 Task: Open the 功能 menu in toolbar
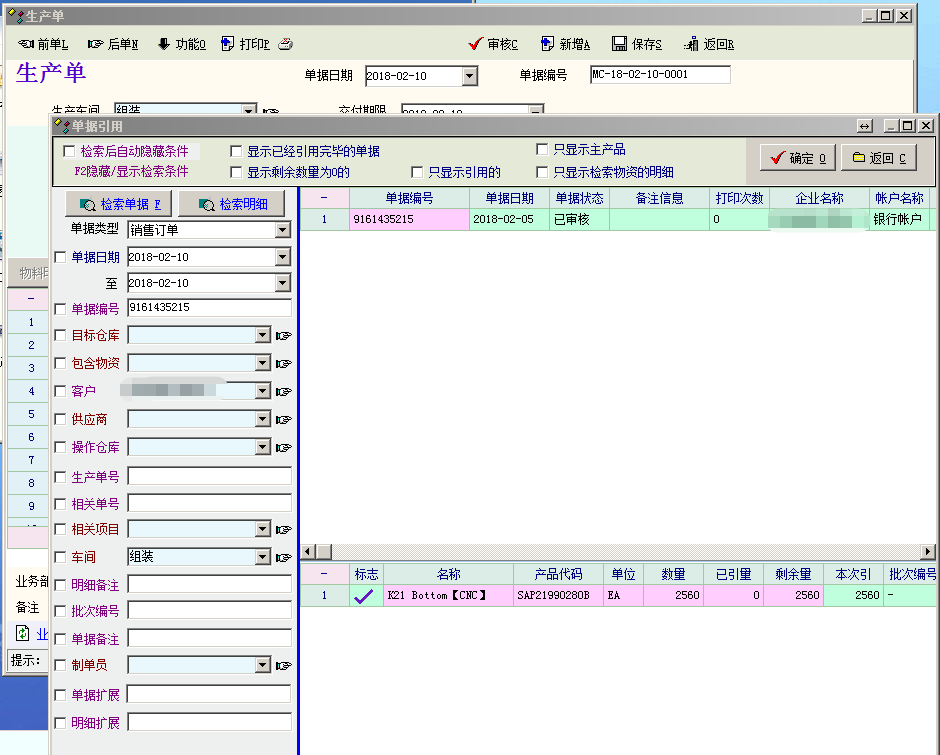click(x=181, y=44)
